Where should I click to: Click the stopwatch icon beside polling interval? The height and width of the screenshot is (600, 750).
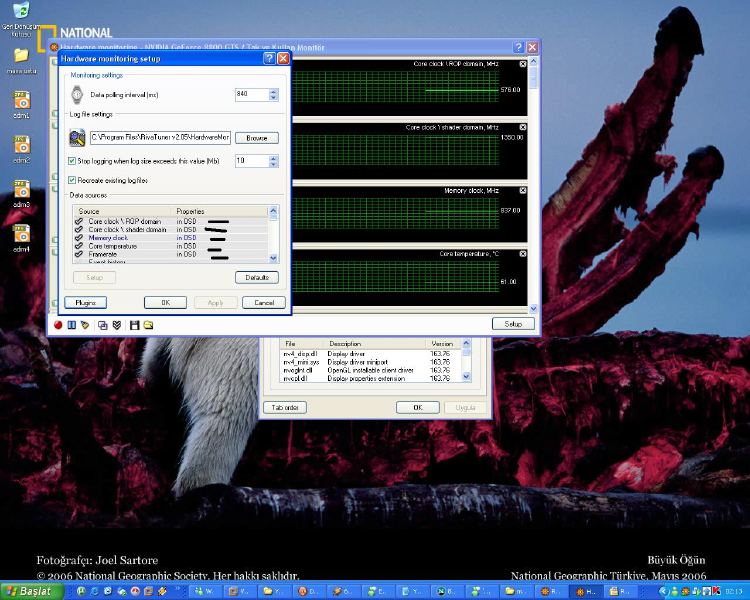click(x=77, y=95)
